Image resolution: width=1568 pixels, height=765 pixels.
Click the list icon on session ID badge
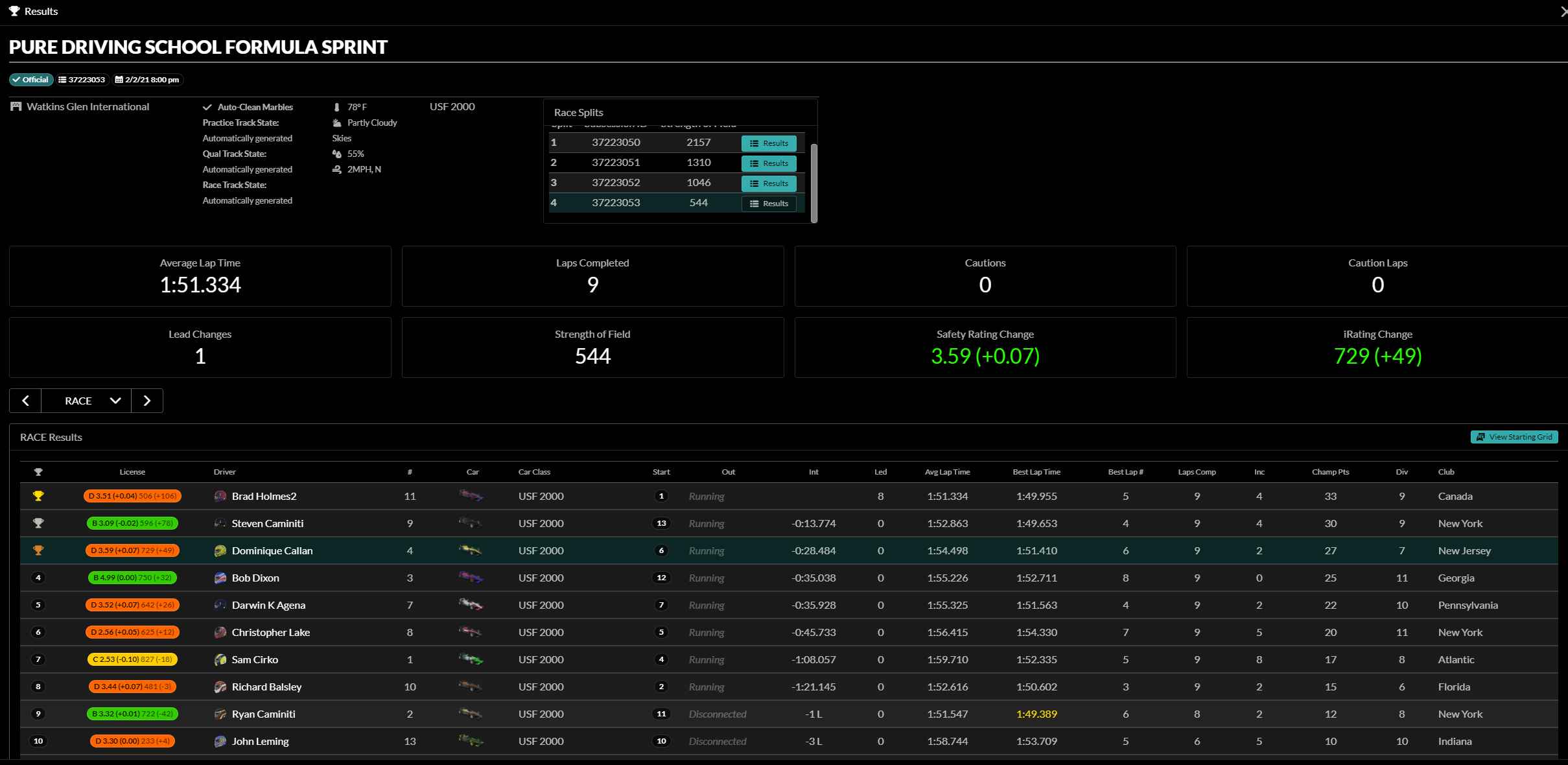62,80
